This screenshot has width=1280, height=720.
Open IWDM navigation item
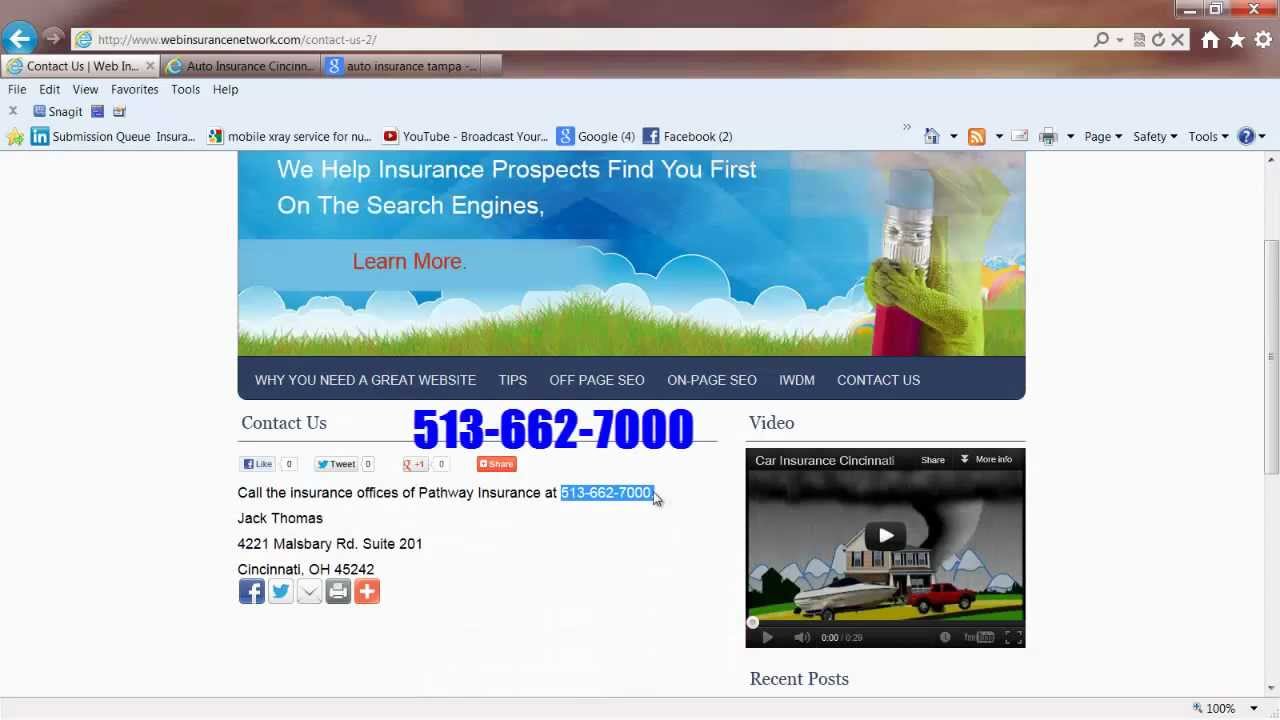(797, 380)
